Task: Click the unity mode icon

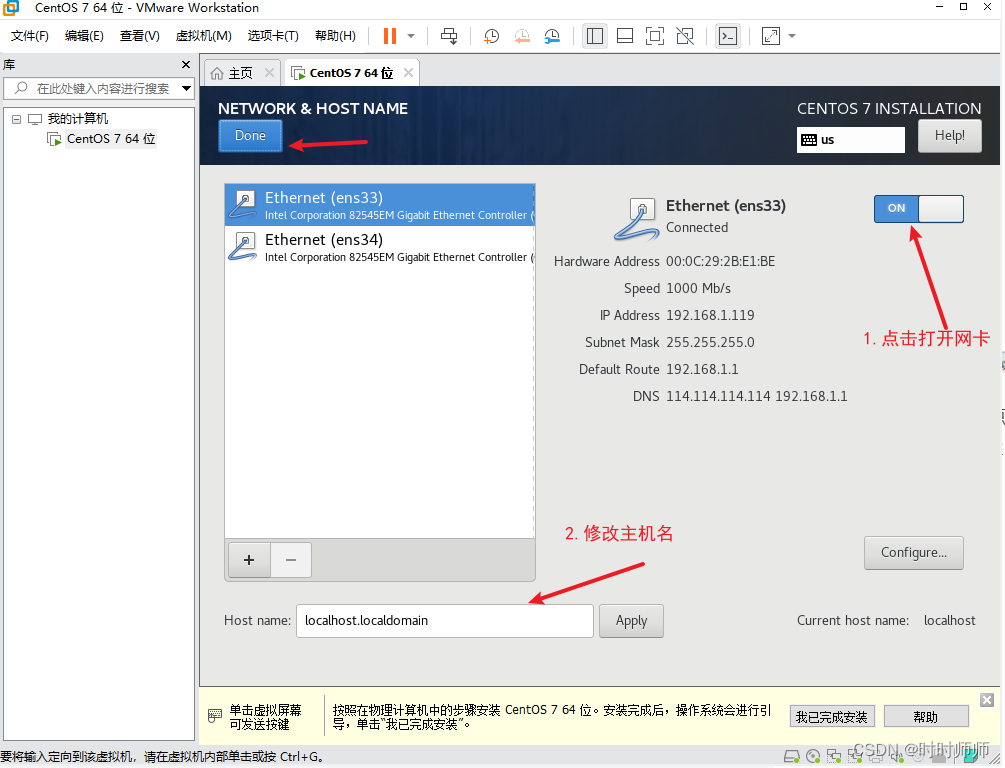Action: (685, 36)
